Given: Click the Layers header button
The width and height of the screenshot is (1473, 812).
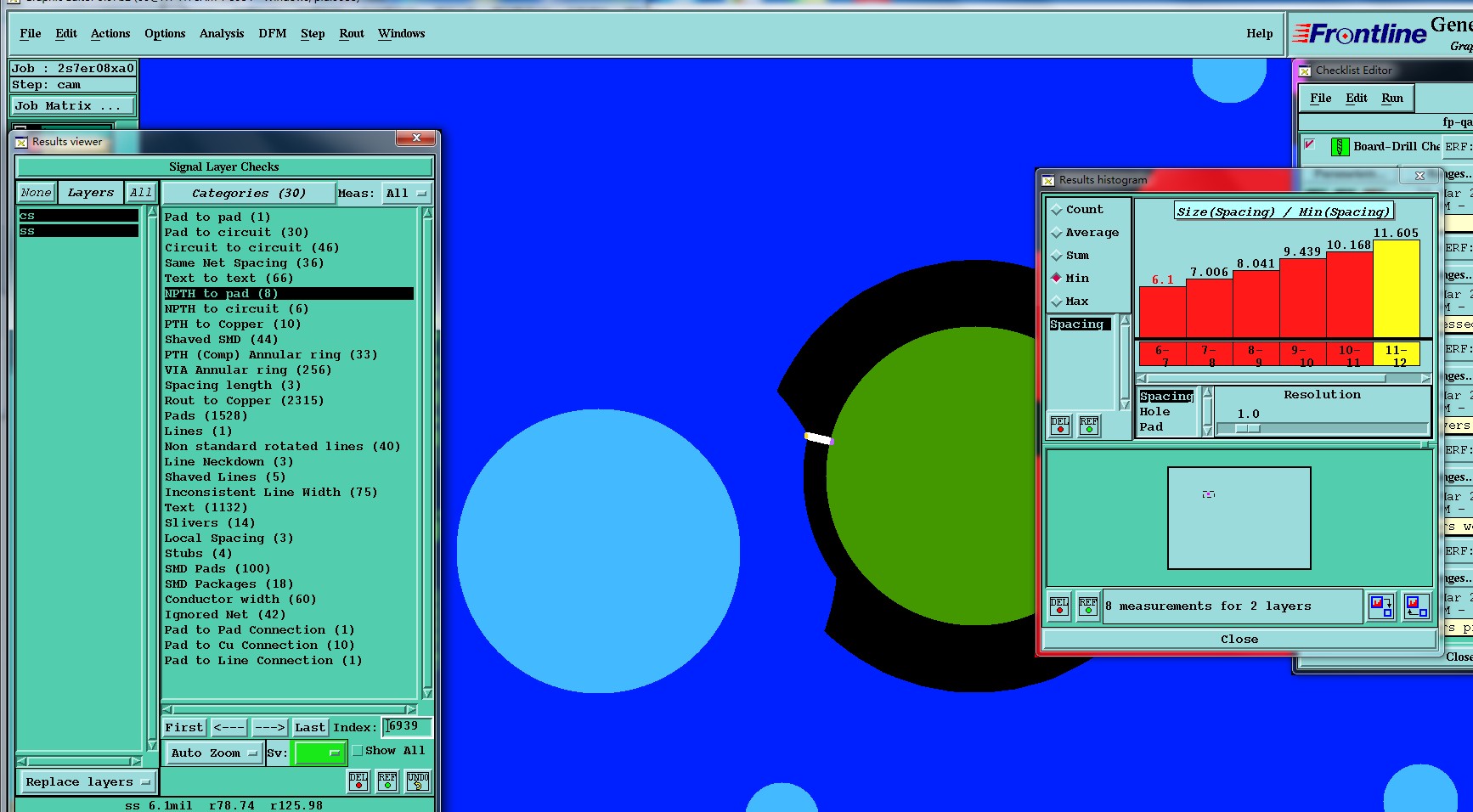Looking at the screenshot, I should [91, 193].
